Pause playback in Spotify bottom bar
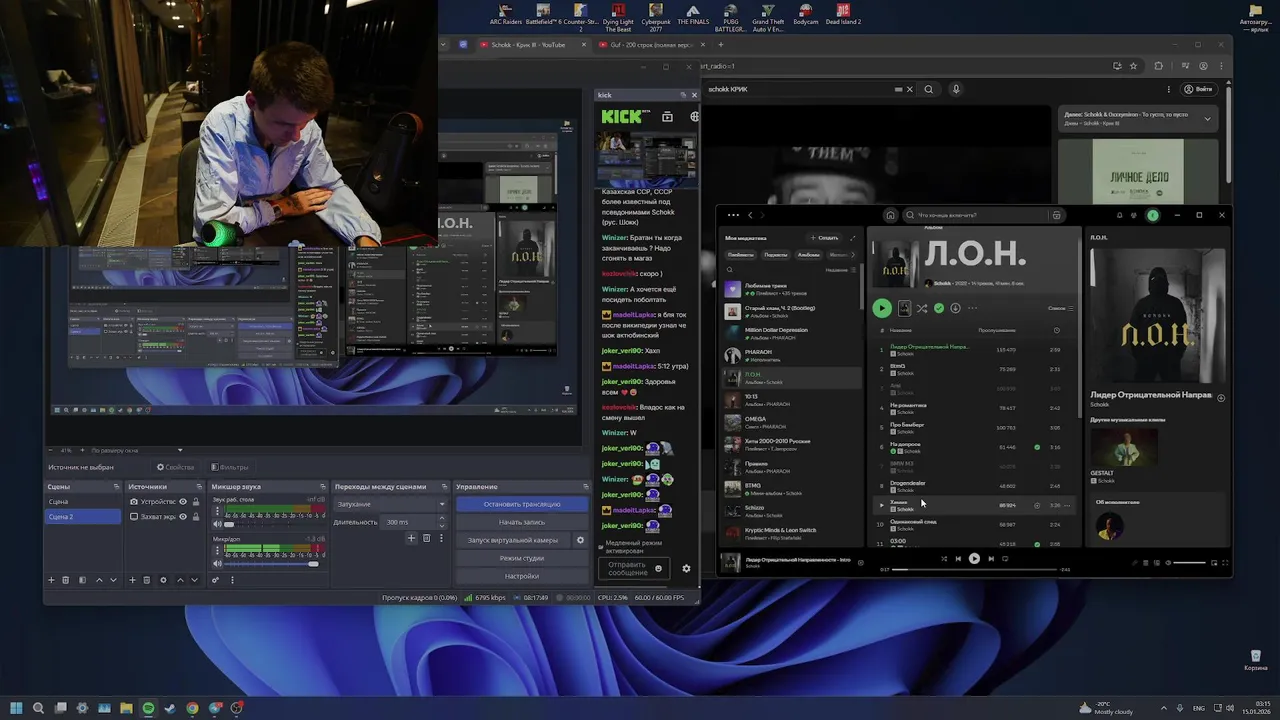Screen dimensions: 1280x720 pos(974,559)
